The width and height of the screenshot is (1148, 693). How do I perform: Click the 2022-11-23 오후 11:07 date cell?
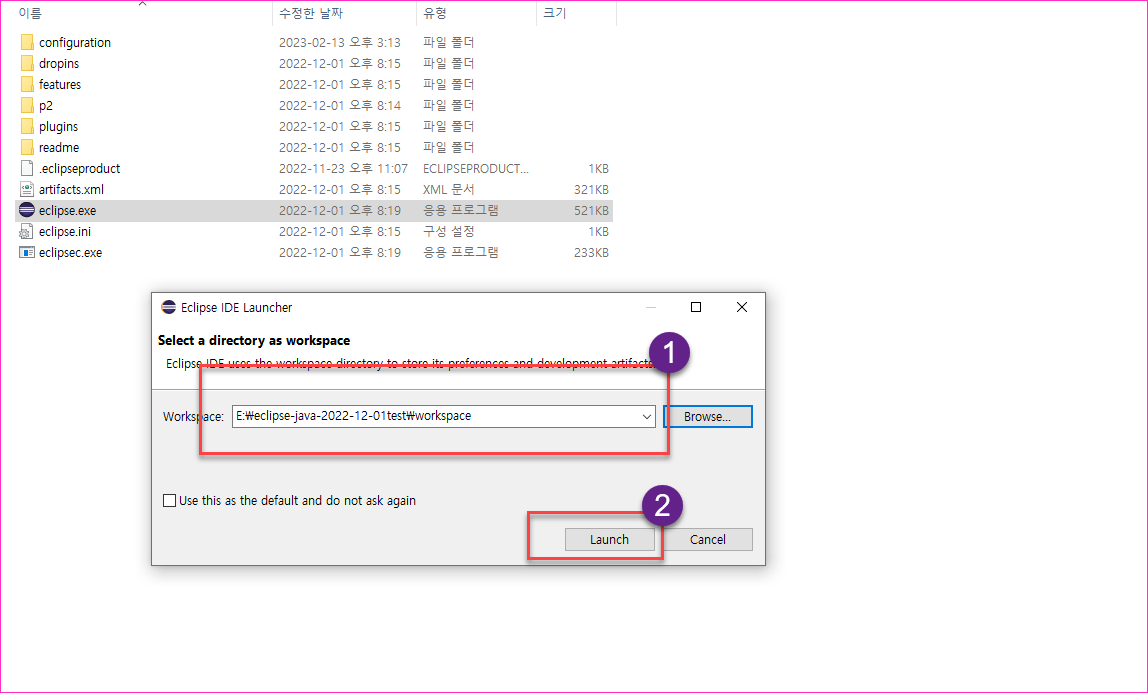point(343,168)
